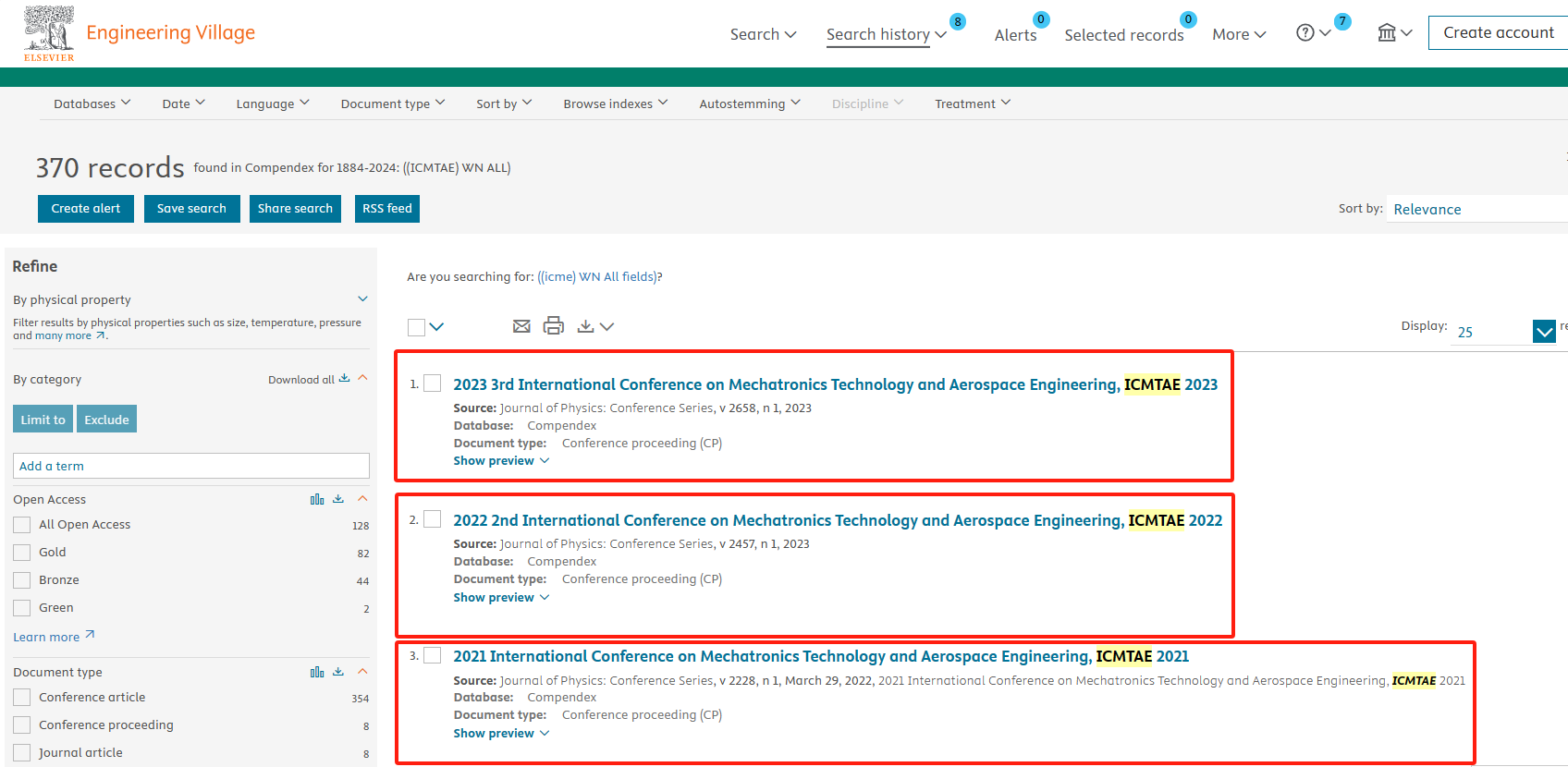Select record 1 ICMTAE 2023 checkbox
1568x767 pixels.
(x=432, y=383)
